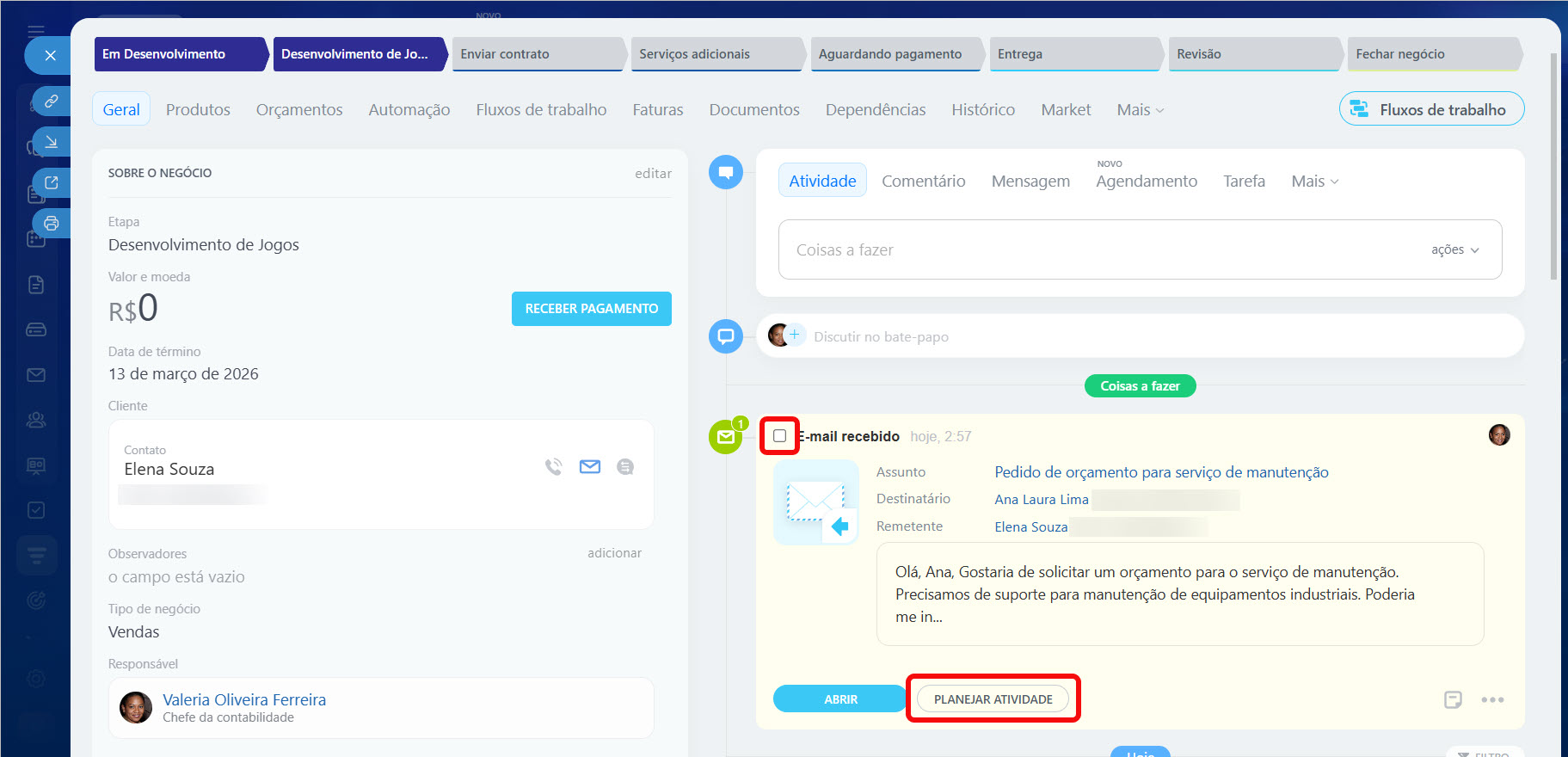Image resolution: width=1568 pixels, height=757 pixels.
Task: Click the open in new window icon
Action: 52,182
